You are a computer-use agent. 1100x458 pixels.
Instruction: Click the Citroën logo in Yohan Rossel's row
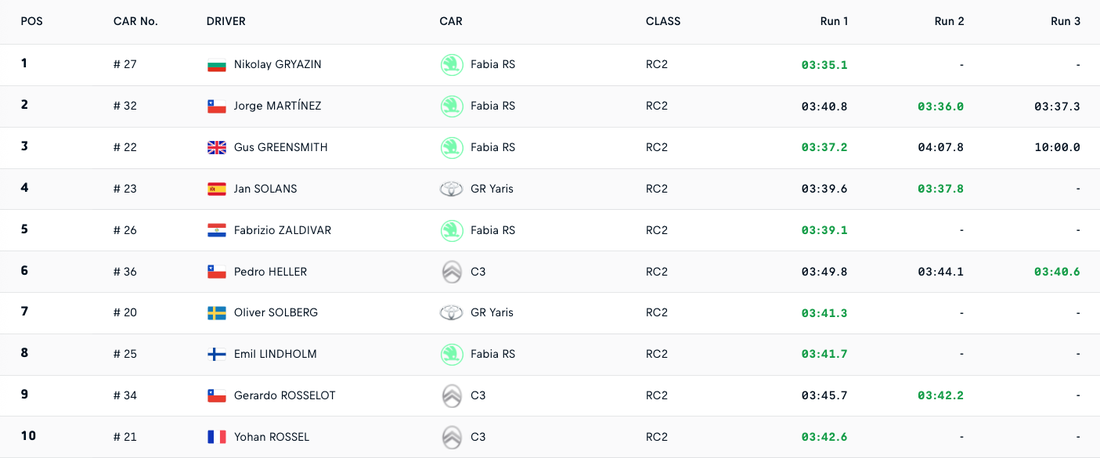(452, 437)
